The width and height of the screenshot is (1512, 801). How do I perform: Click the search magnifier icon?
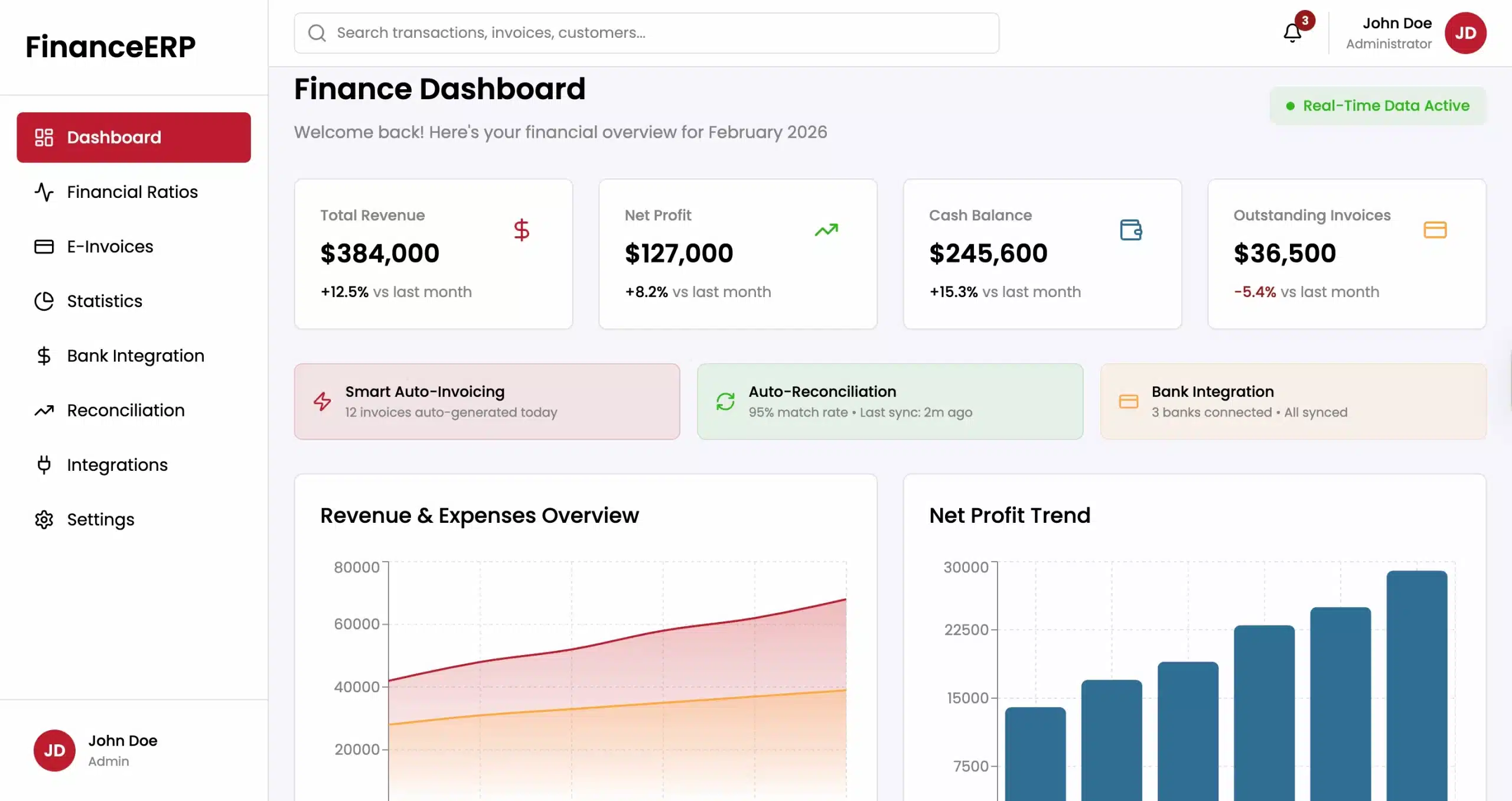coord(317,33)
